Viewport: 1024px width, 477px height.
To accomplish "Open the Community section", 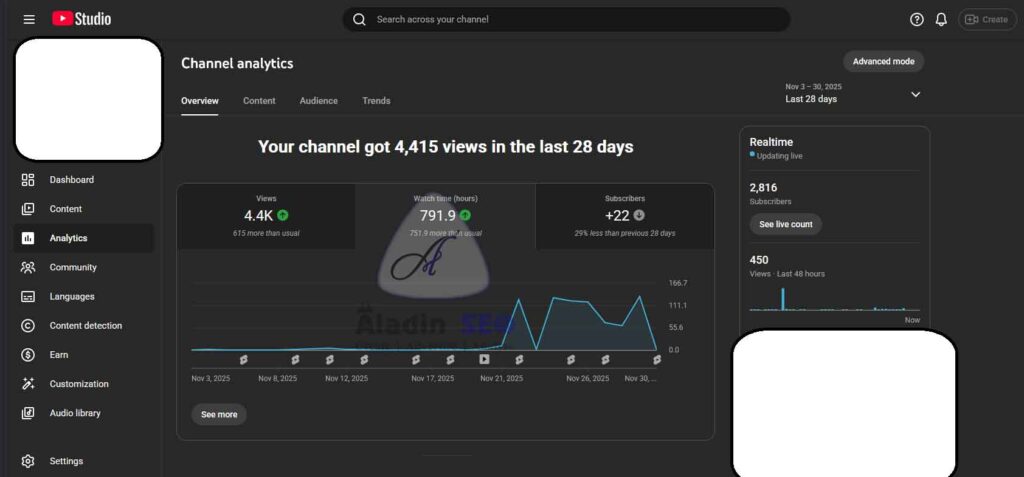I will click(73, 267).
